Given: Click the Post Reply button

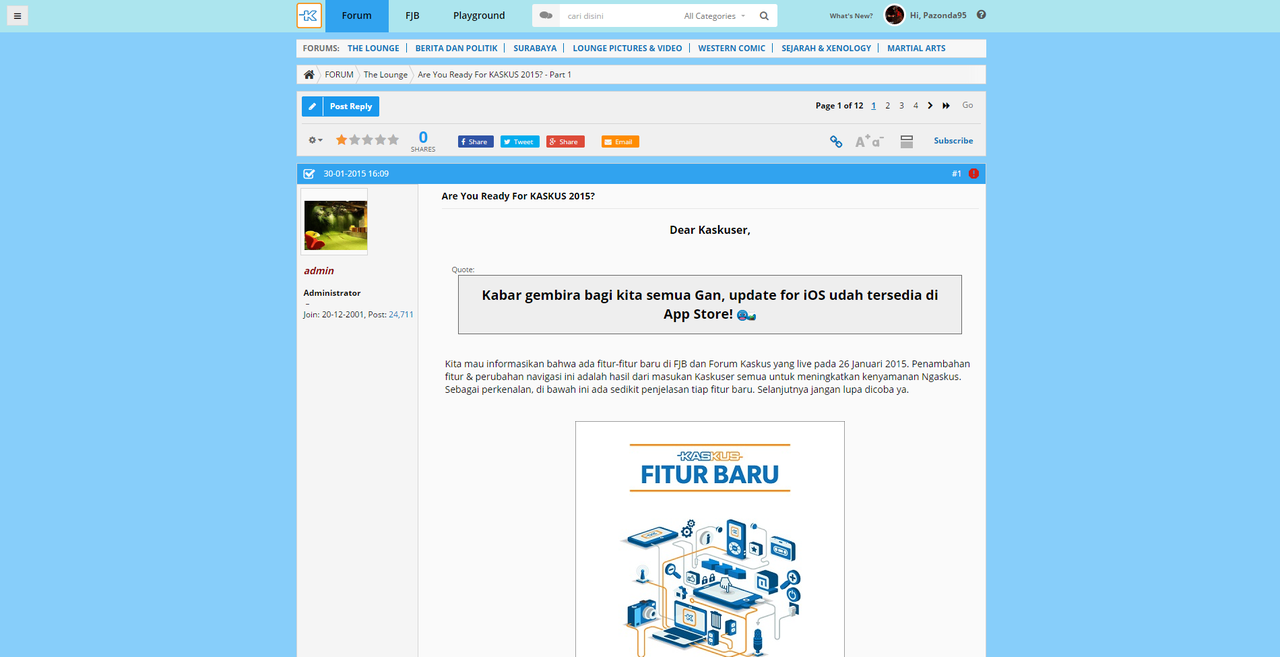Looking at the screenshot, I should [x=340, y=106].
